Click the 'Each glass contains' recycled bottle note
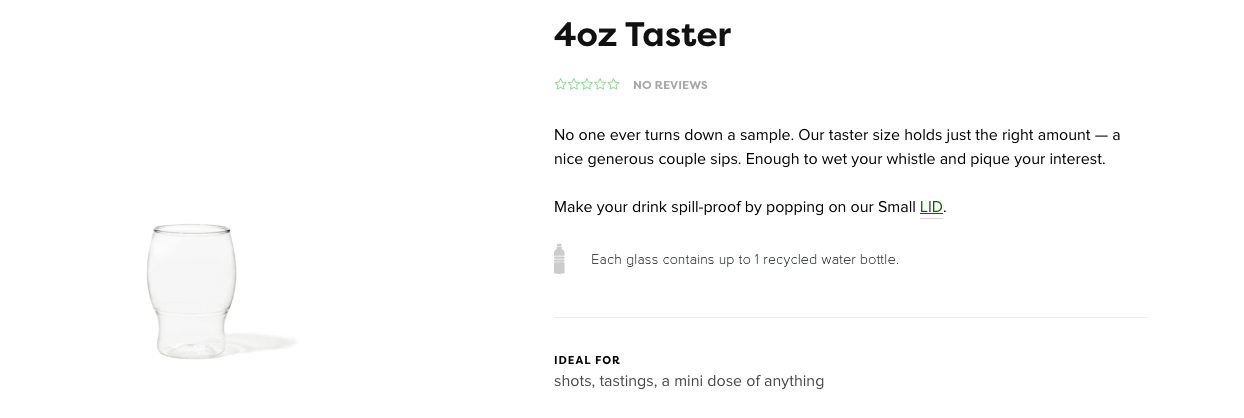Image resolution: width=1244 pixels, height=418 pixels. pyautogui.click(x=745, y=259)
